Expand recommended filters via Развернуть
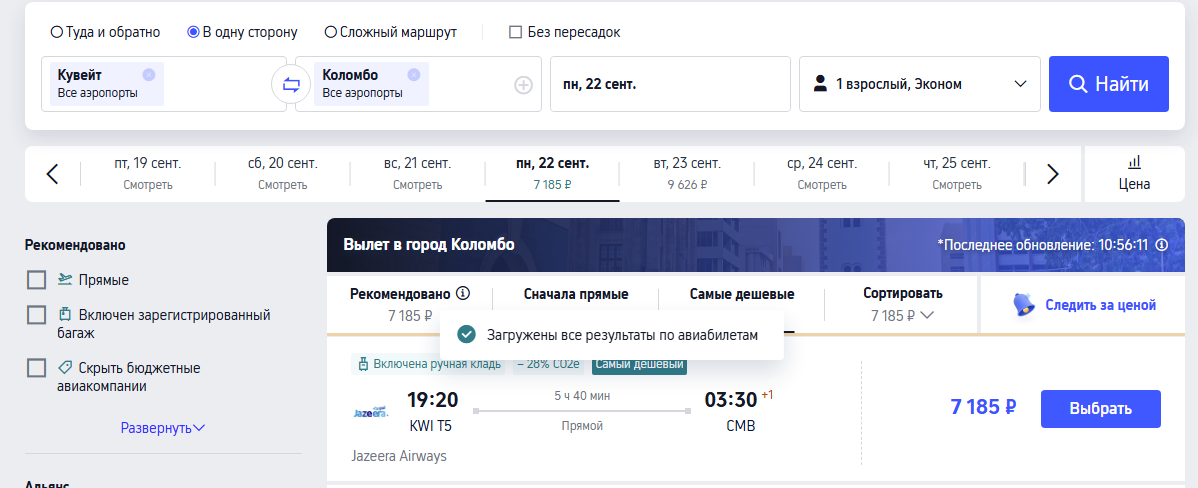 (163, 428)
